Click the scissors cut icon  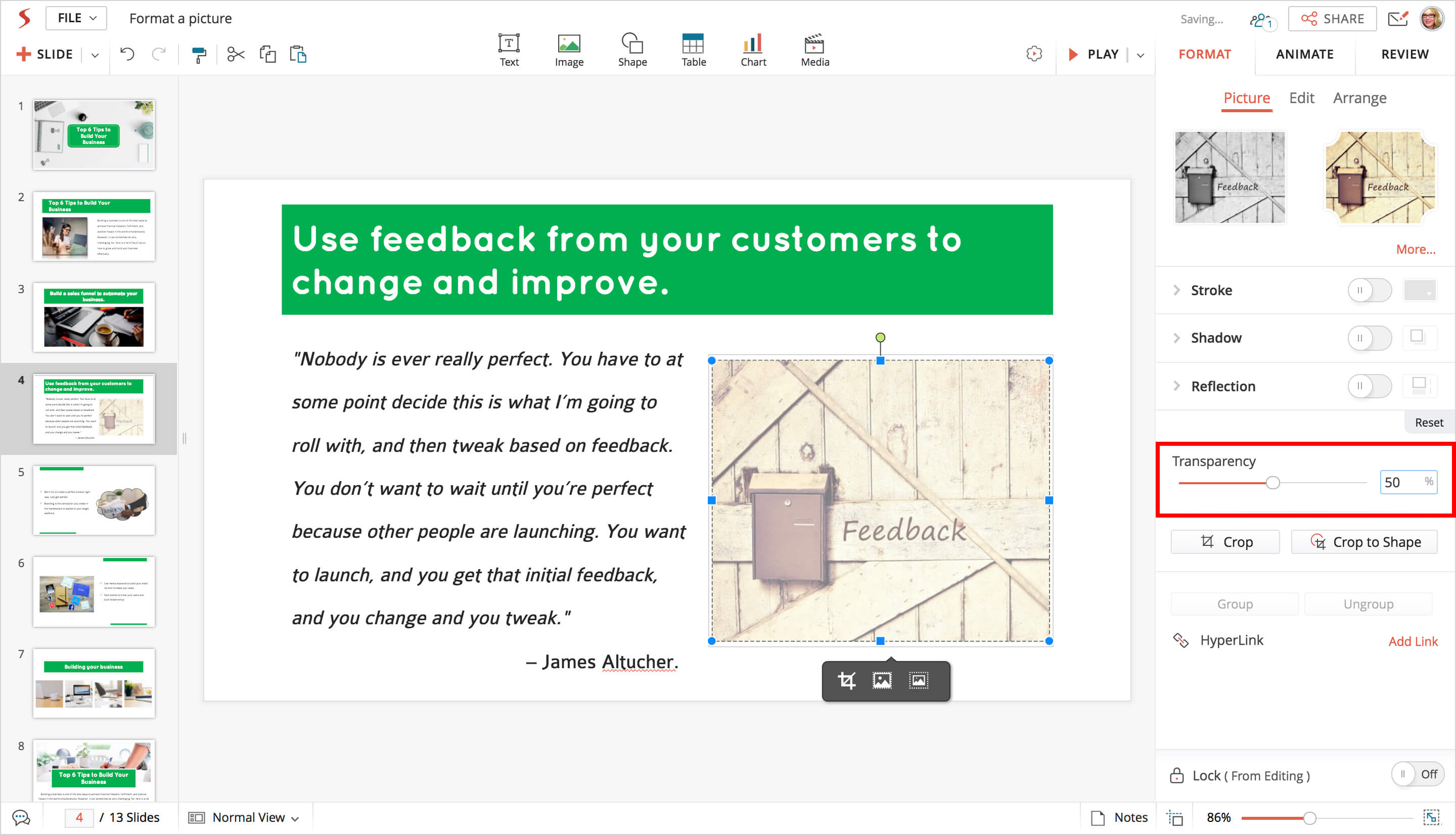pos(235,55)
